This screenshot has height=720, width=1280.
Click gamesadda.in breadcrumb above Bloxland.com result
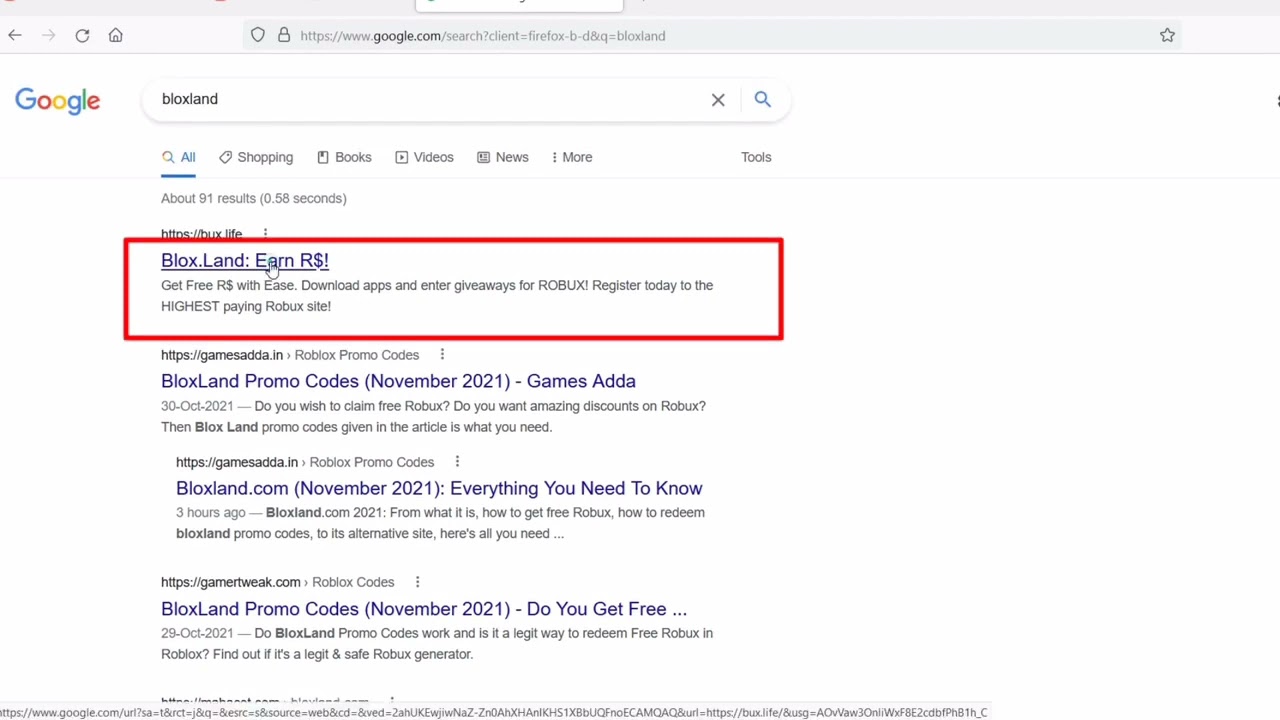point(305,462)
